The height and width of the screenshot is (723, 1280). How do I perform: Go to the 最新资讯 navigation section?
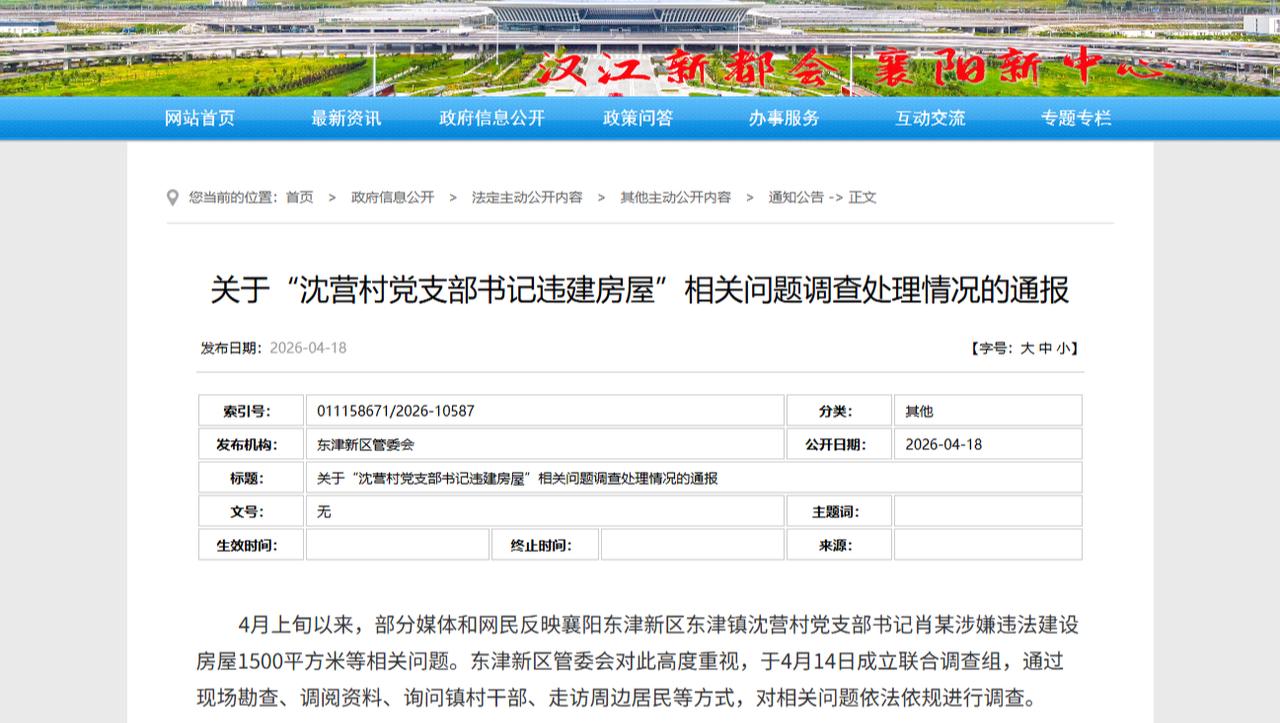click(346, 118)
